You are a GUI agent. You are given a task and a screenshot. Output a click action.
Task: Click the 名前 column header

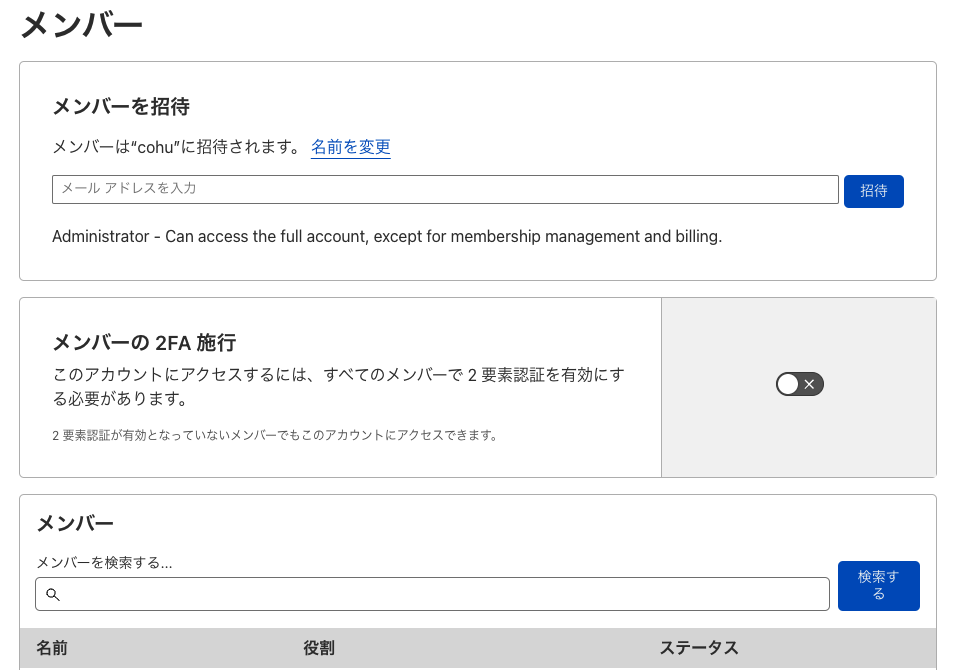click(52, 648)
